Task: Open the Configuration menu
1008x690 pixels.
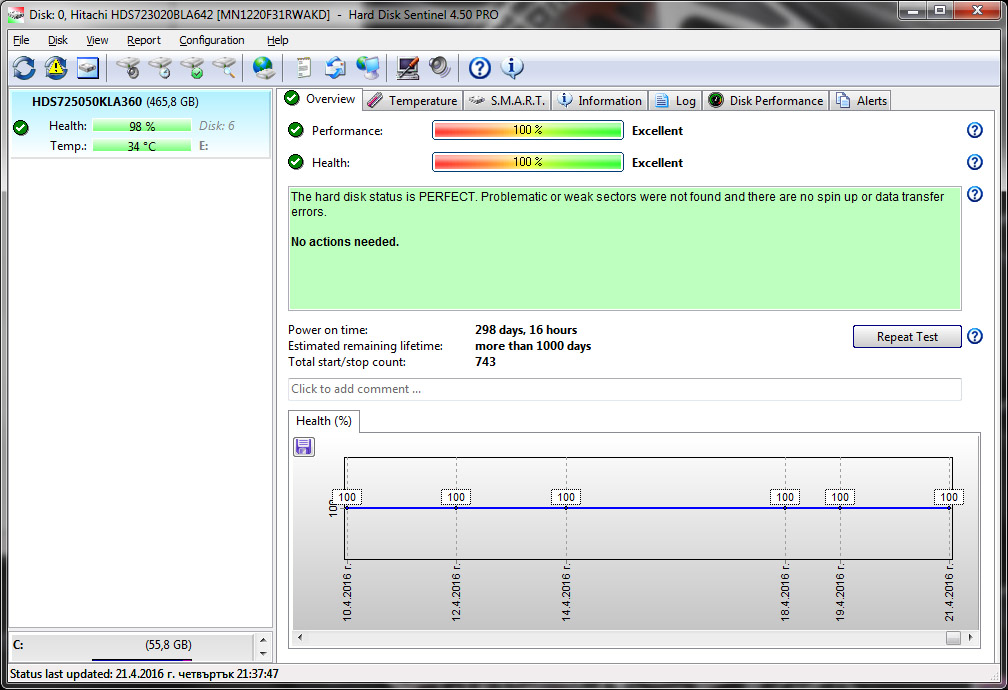Action: point(212,40)
